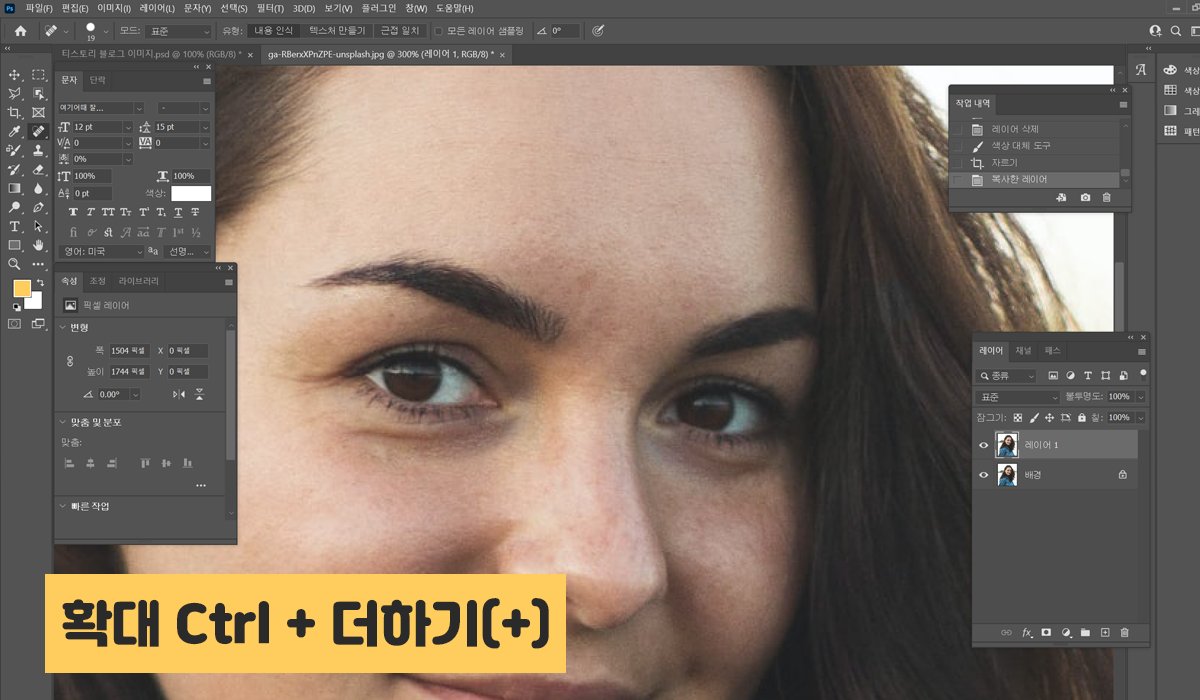Select the Blur tool droplet icon
The height and width of the screenshot is (700, 1200).
coord(39,189)
